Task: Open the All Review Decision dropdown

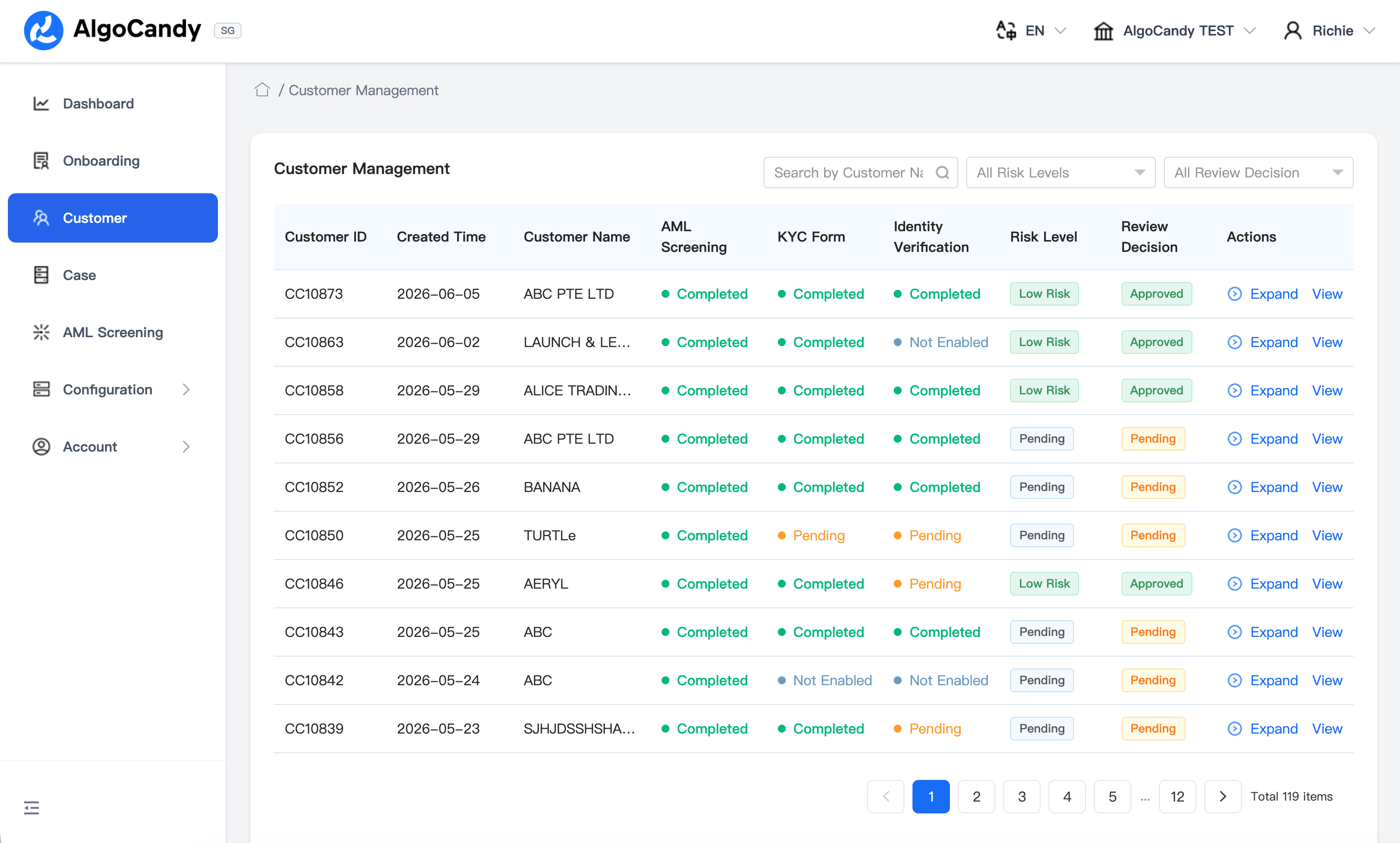Action: pyautogui.click(x=1258, y=173)
